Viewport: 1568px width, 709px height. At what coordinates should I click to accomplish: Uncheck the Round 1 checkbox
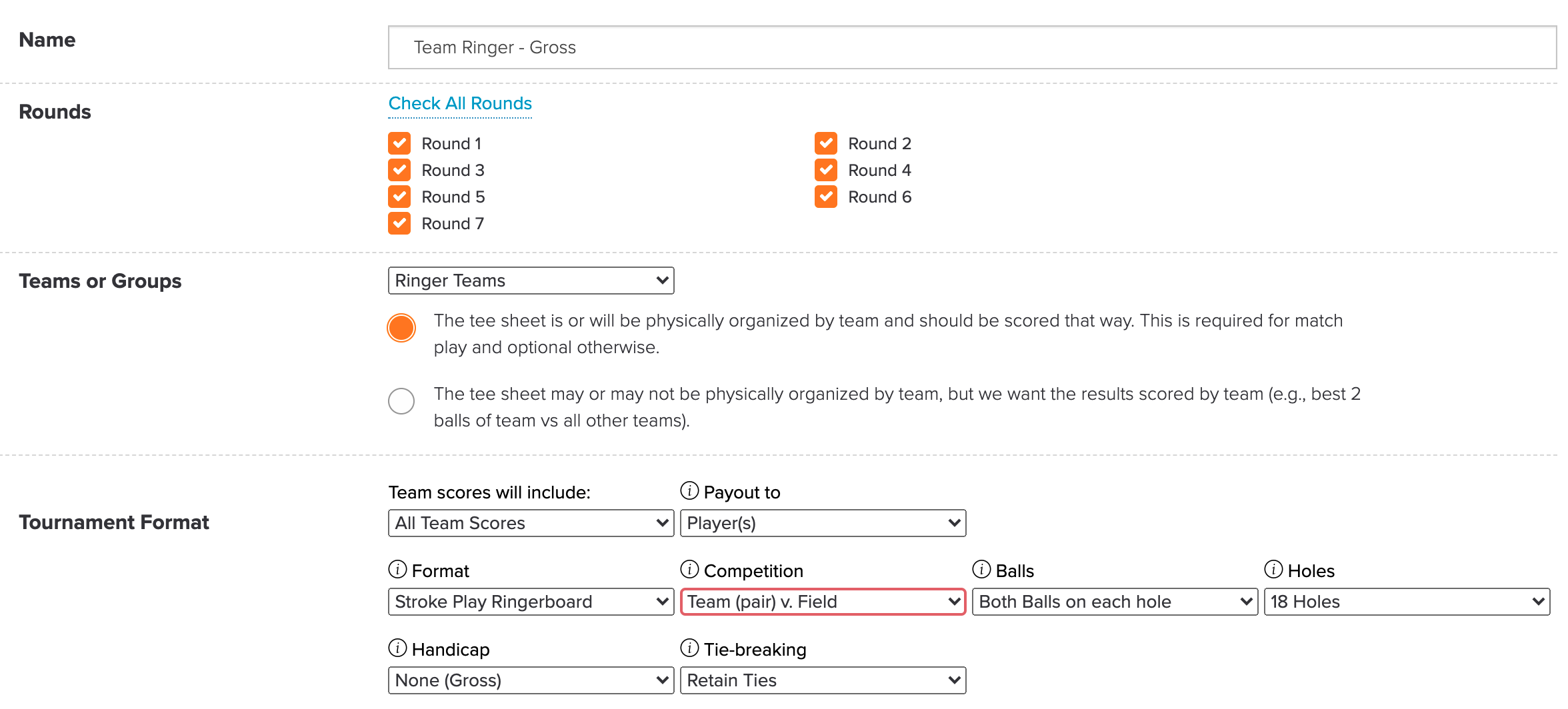point(399,143)
